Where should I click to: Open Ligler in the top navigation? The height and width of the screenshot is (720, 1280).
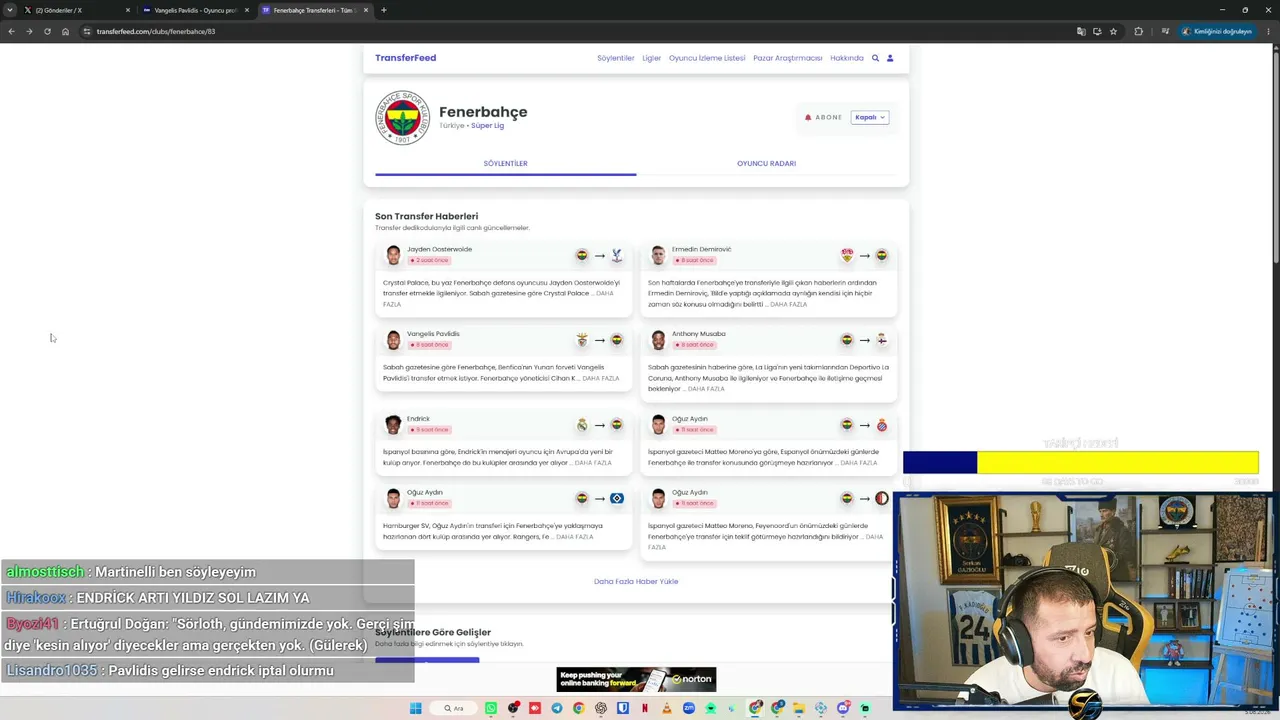pyautogui.click(x=651, y=58)
